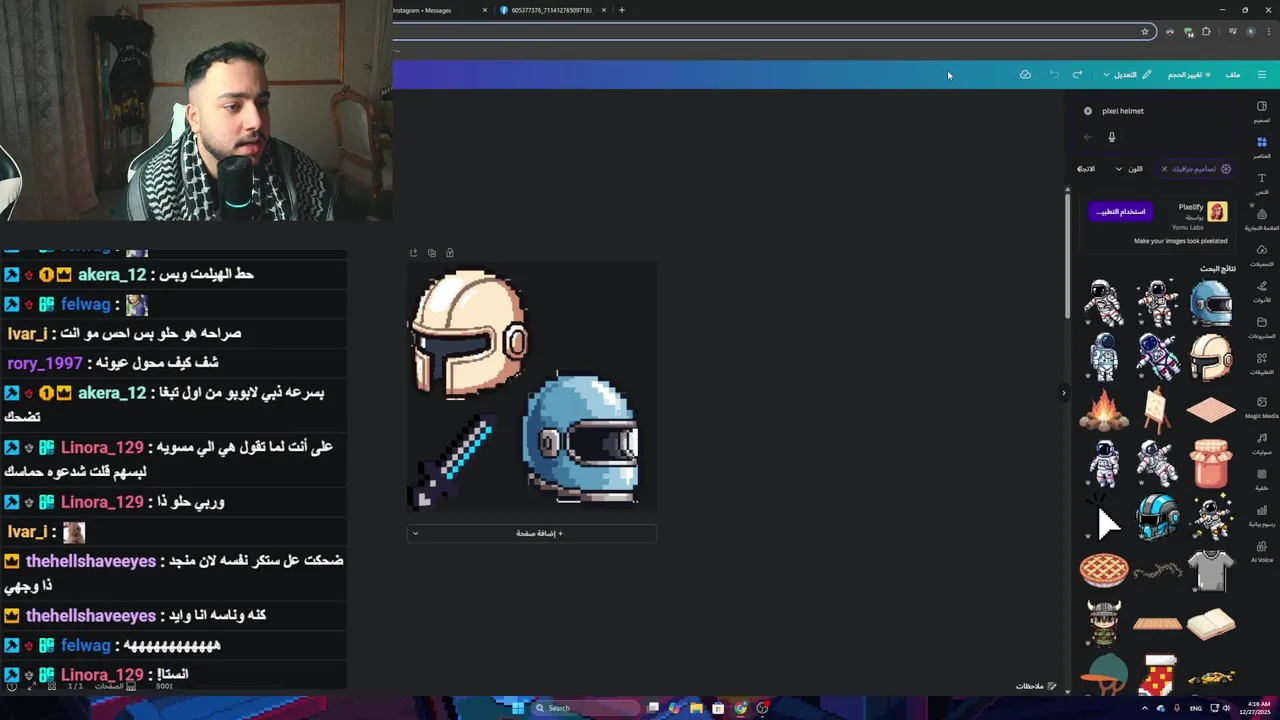Screen dimensions: 1280x720
Task: Open a new browser tab with plus
Action: 622,10
